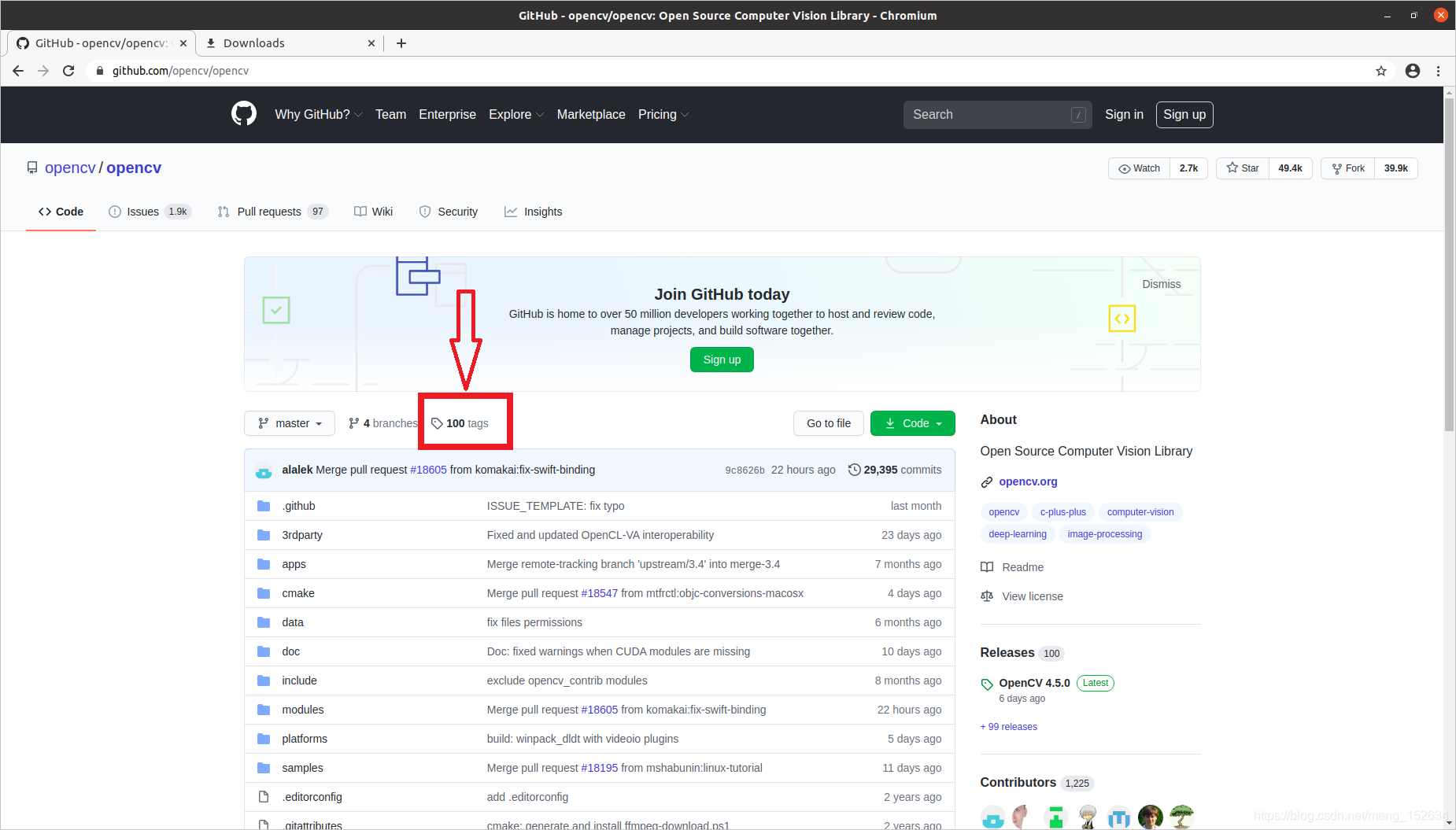
Task: Expand the Why GitHub? menu
Action: (318, 115)
